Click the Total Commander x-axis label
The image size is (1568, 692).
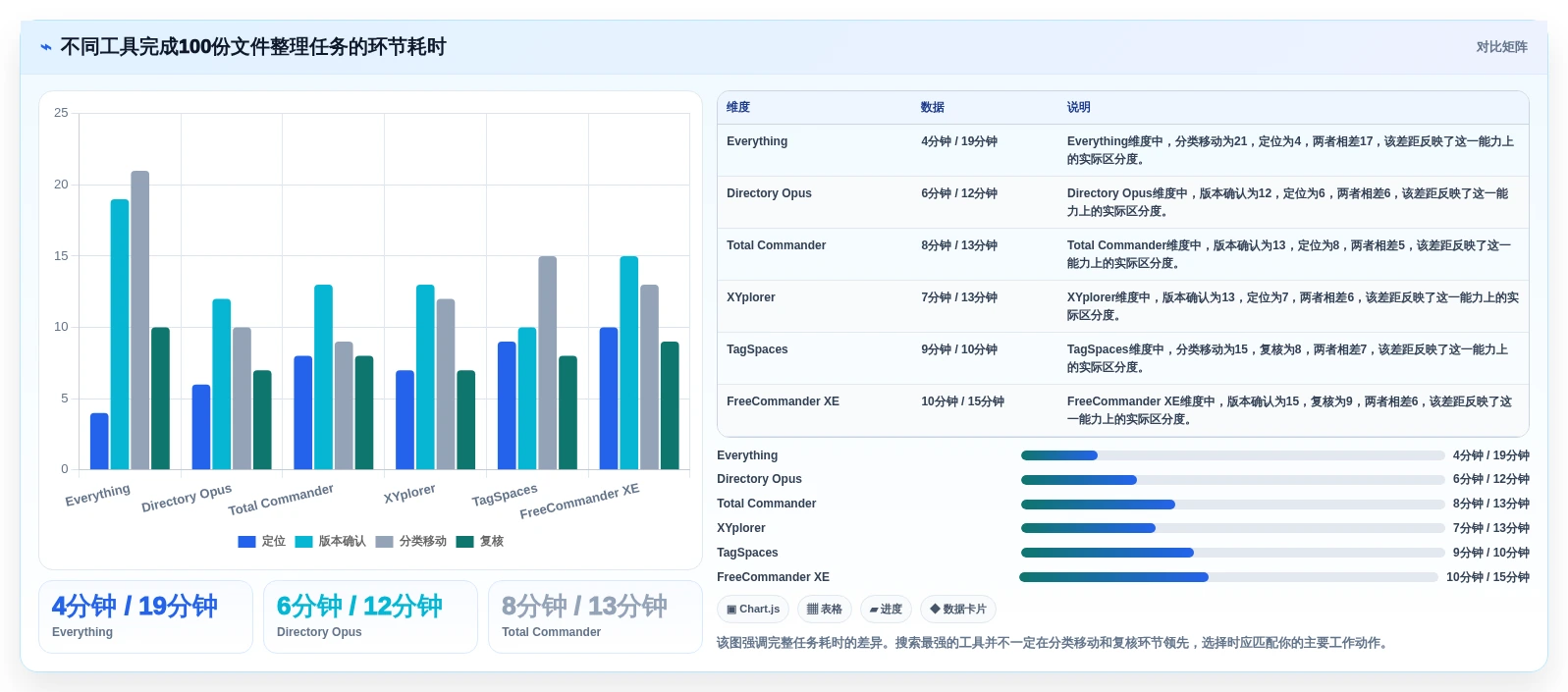pyautogui.click(x=281, y=500)
